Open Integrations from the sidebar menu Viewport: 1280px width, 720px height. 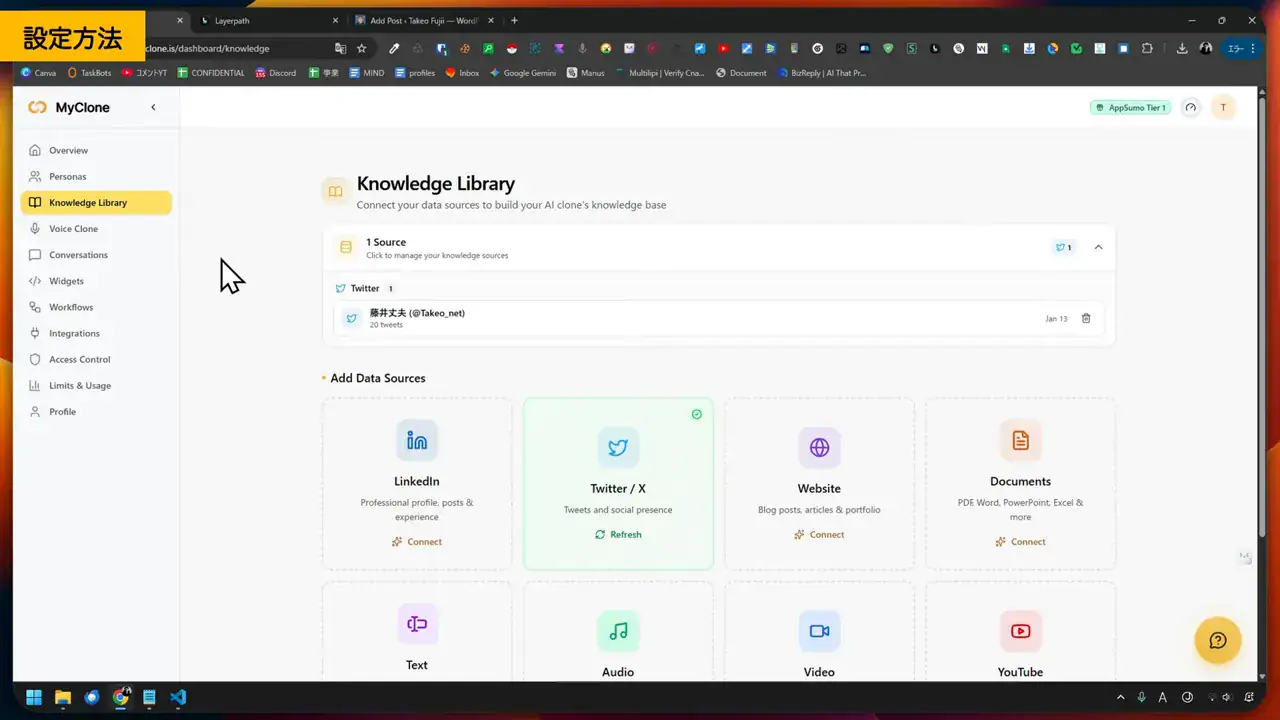(75, 333)
